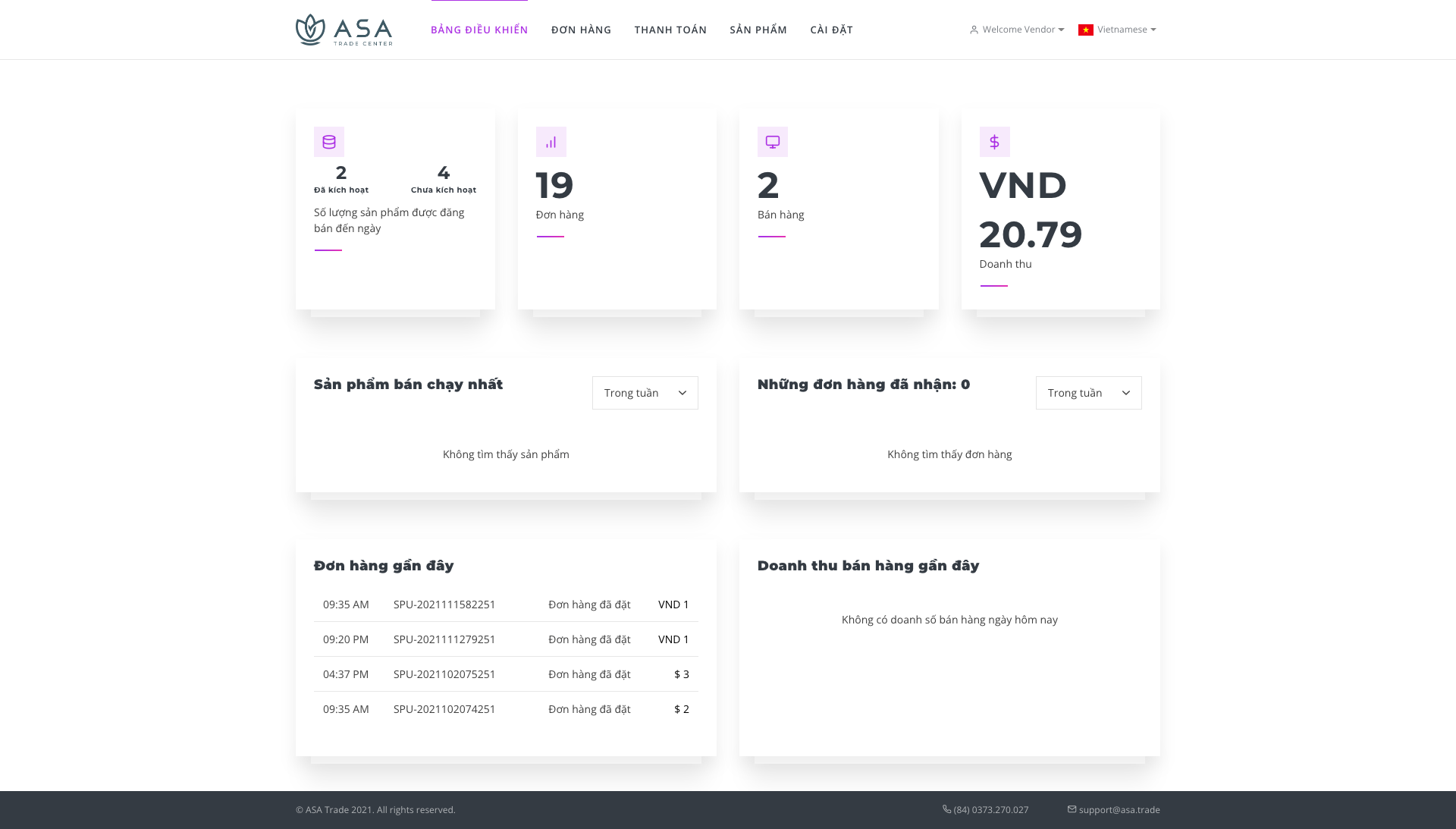Expand Trong tuần filter for received orders
This screenshot has width=1456, height=829.
(1089, 393)
